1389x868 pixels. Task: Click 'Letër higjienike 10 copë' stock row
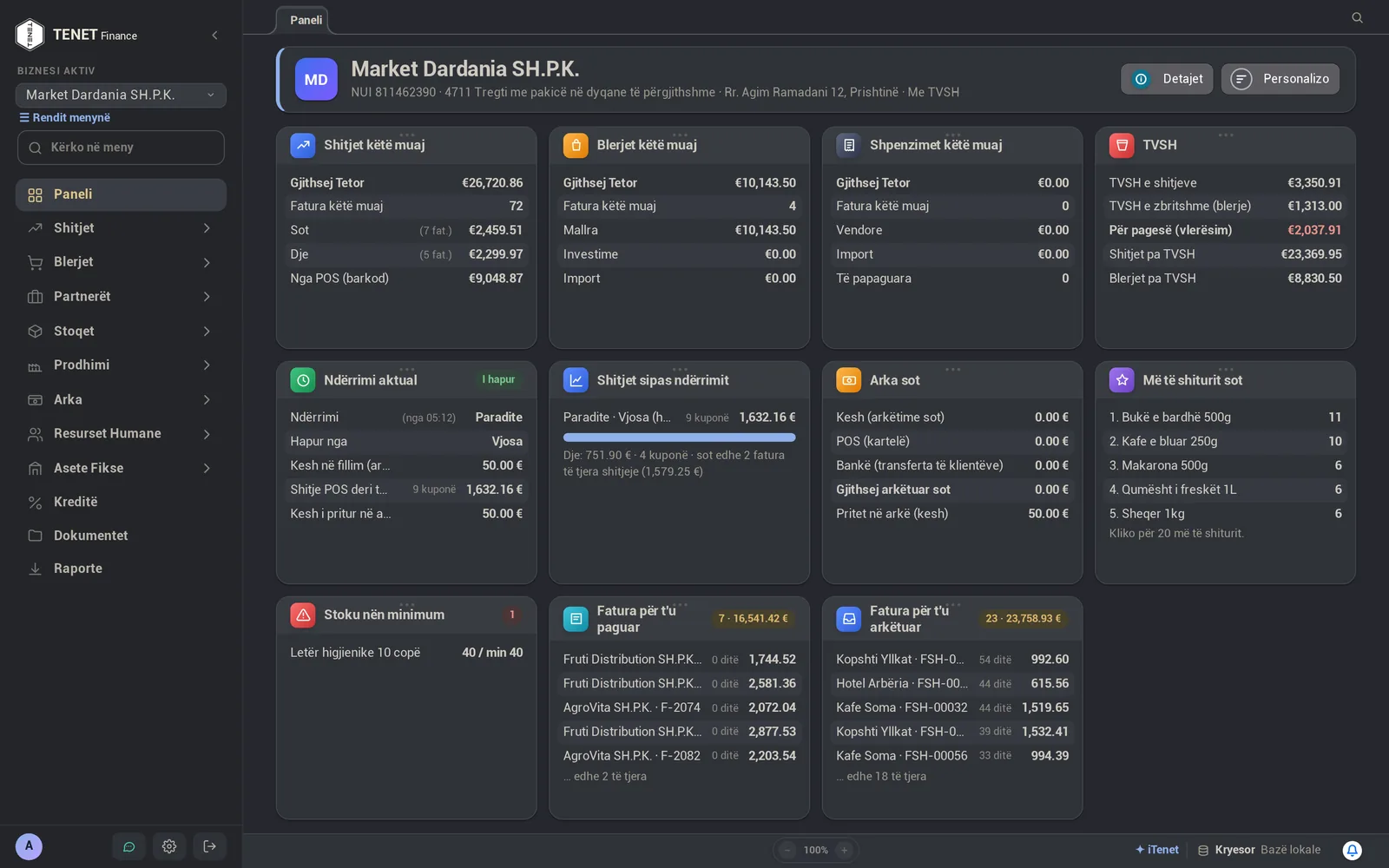(x=406, y=653)
